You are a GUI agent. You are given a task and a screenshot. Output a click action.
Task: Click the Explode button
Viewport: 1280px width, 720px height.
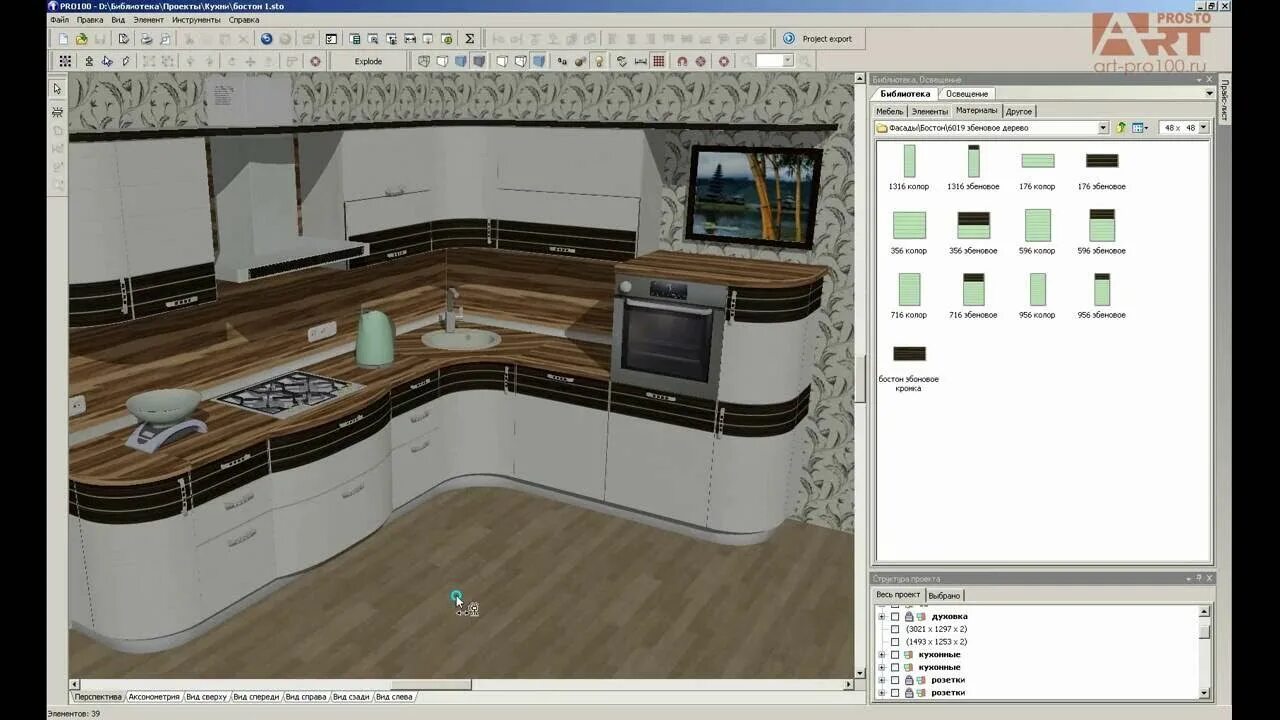(x=368, y=61)
